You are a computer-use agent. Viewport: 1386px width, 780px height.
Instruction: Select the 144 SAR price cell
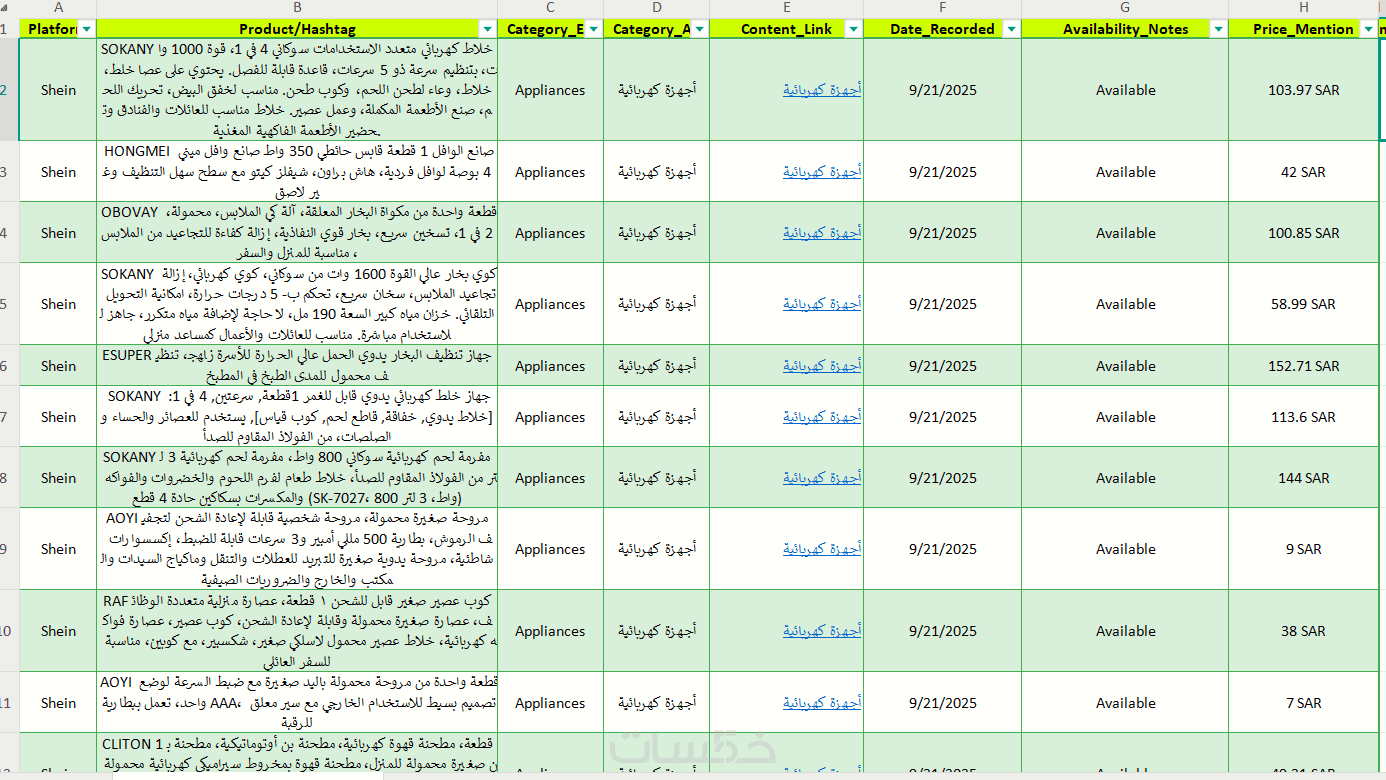(1303, 478)
